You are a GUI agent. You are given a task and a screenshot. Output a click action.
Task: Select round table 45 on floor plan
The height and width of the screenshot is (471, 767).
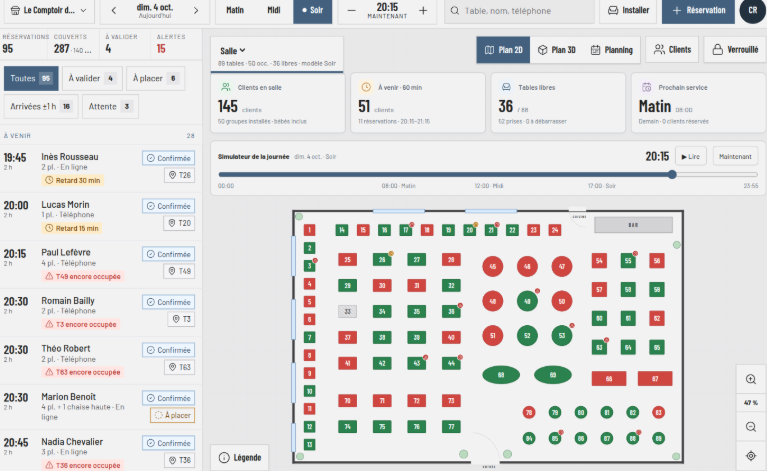point(493,267)
